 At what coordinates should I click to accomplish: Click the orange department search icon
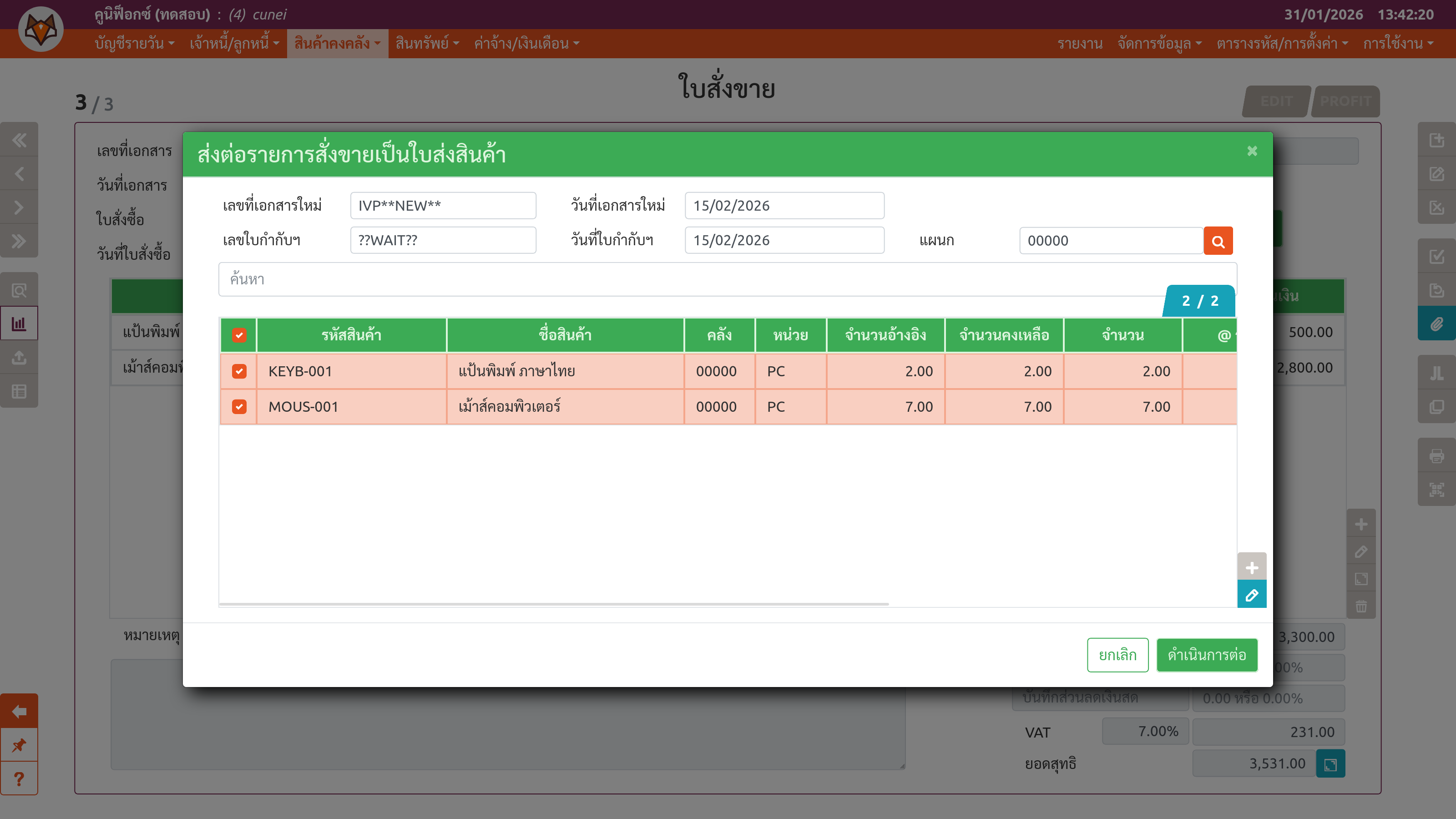tap(1218, 241)
